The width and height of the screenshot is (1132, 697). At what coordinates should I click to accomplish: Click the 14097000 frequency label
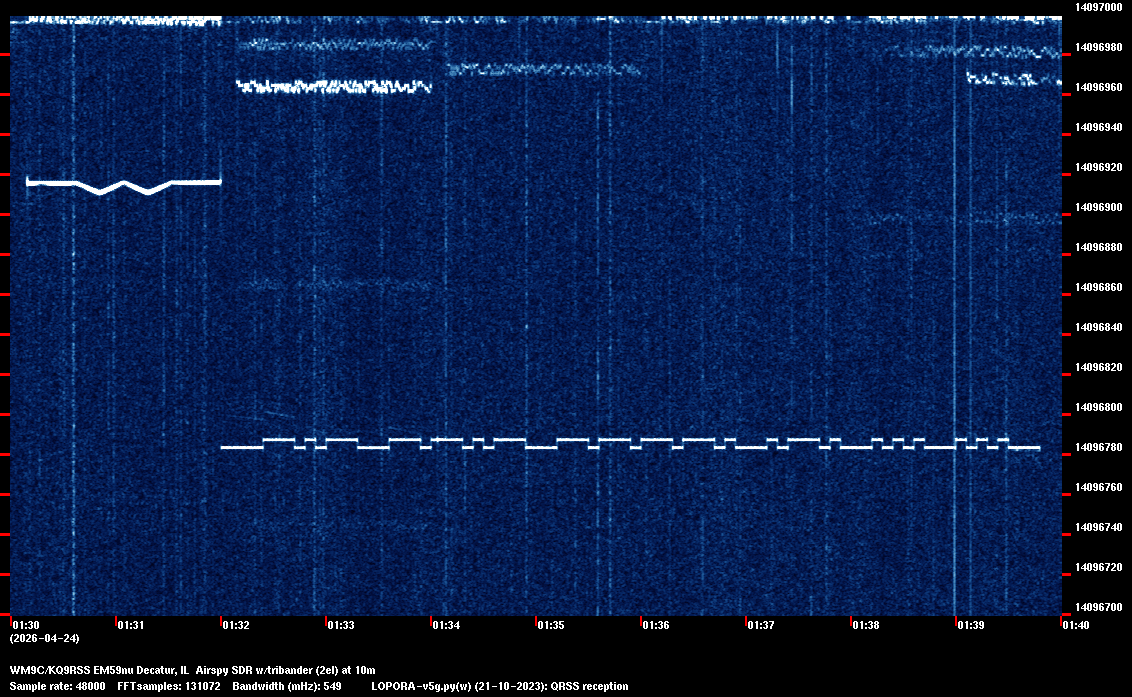click(x=1099, y=7)
